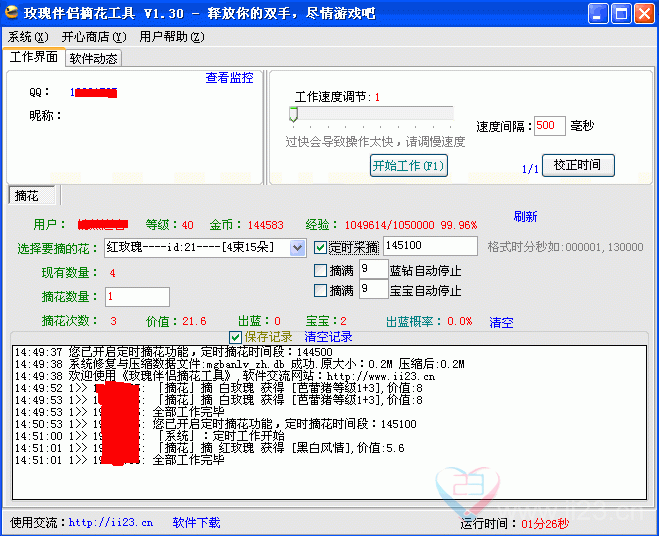Open the 用户帮助(Z) menu
The image size is (659, 536).
point(172,37)
